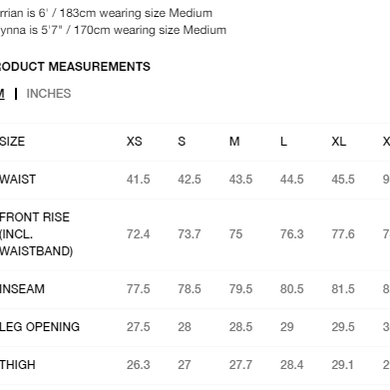Click the 183cm model height text line

point(106,13)
